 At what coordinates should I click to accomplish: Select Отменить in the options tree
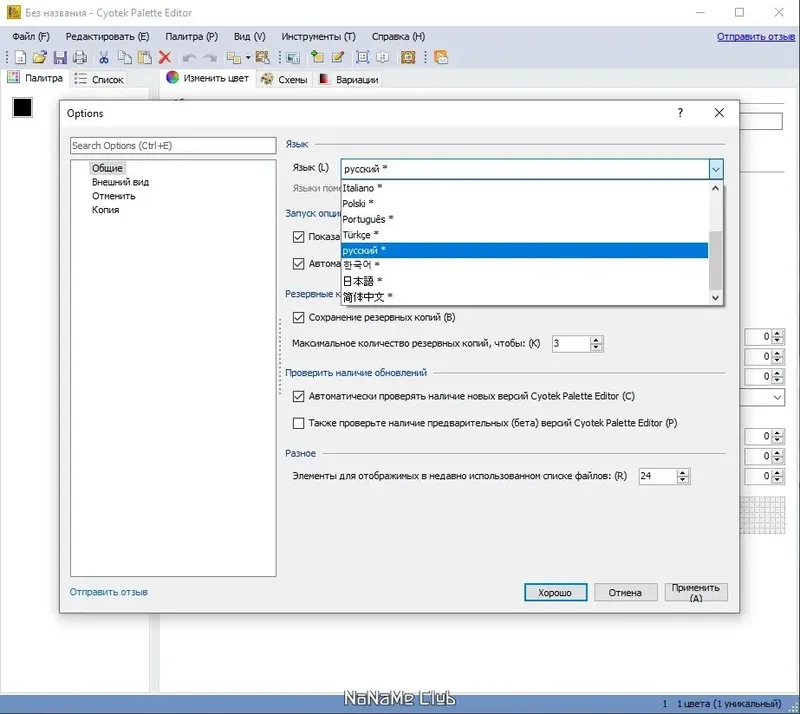click(114, 196)
